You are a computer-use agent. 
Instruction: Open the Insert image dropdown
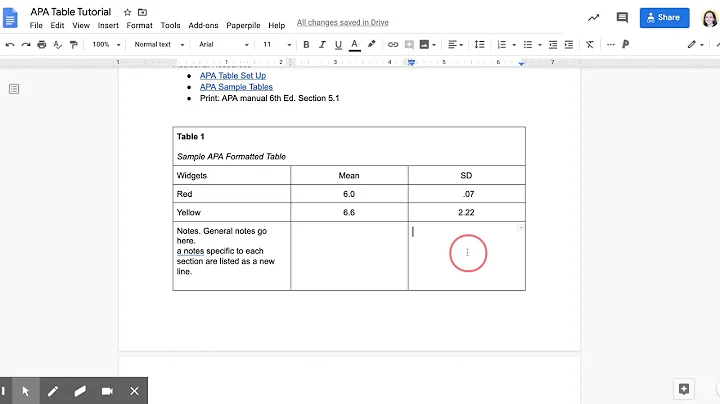coord(428,45)
